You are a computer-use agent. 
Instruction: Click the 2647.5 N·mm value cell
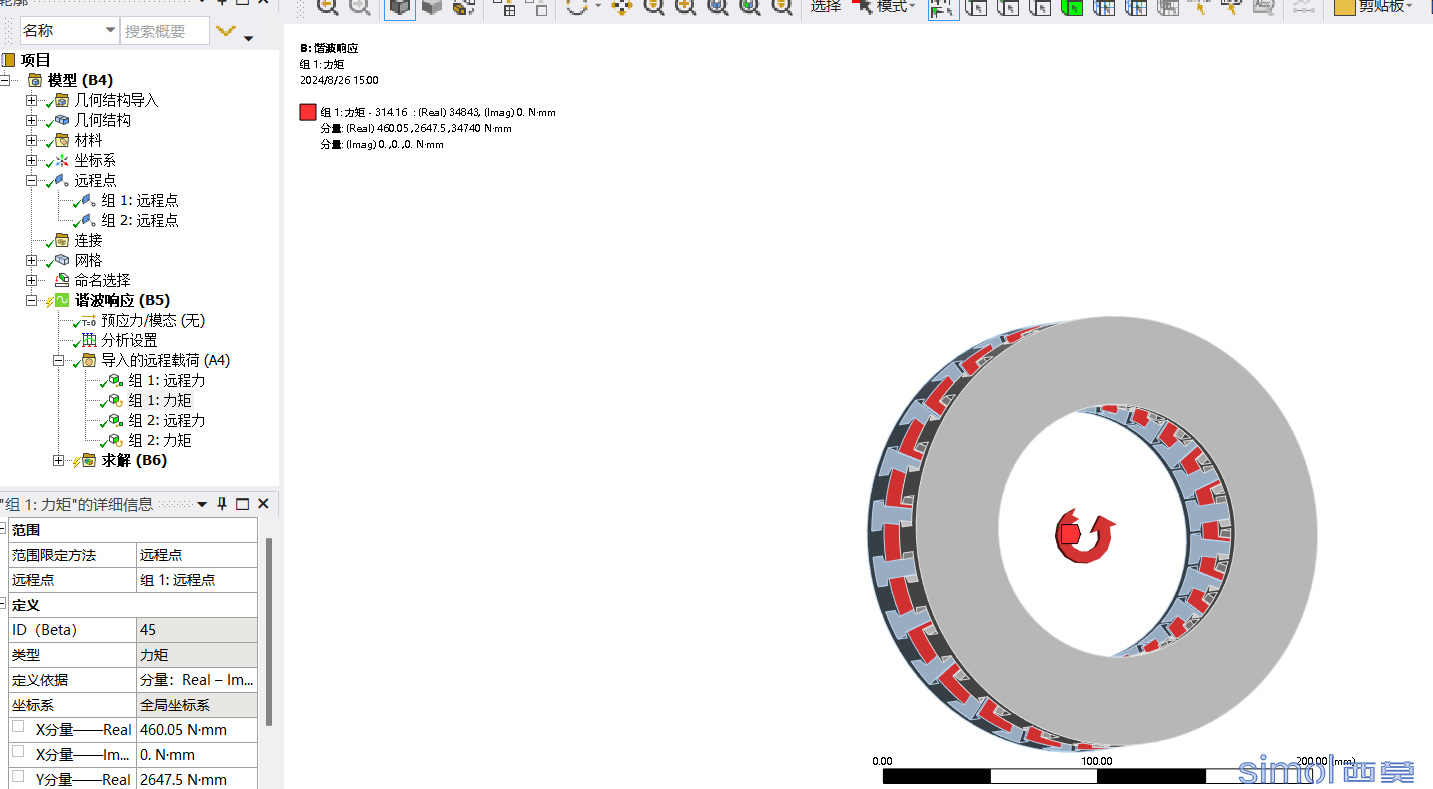pyautogui.click(x=197, y=779)
